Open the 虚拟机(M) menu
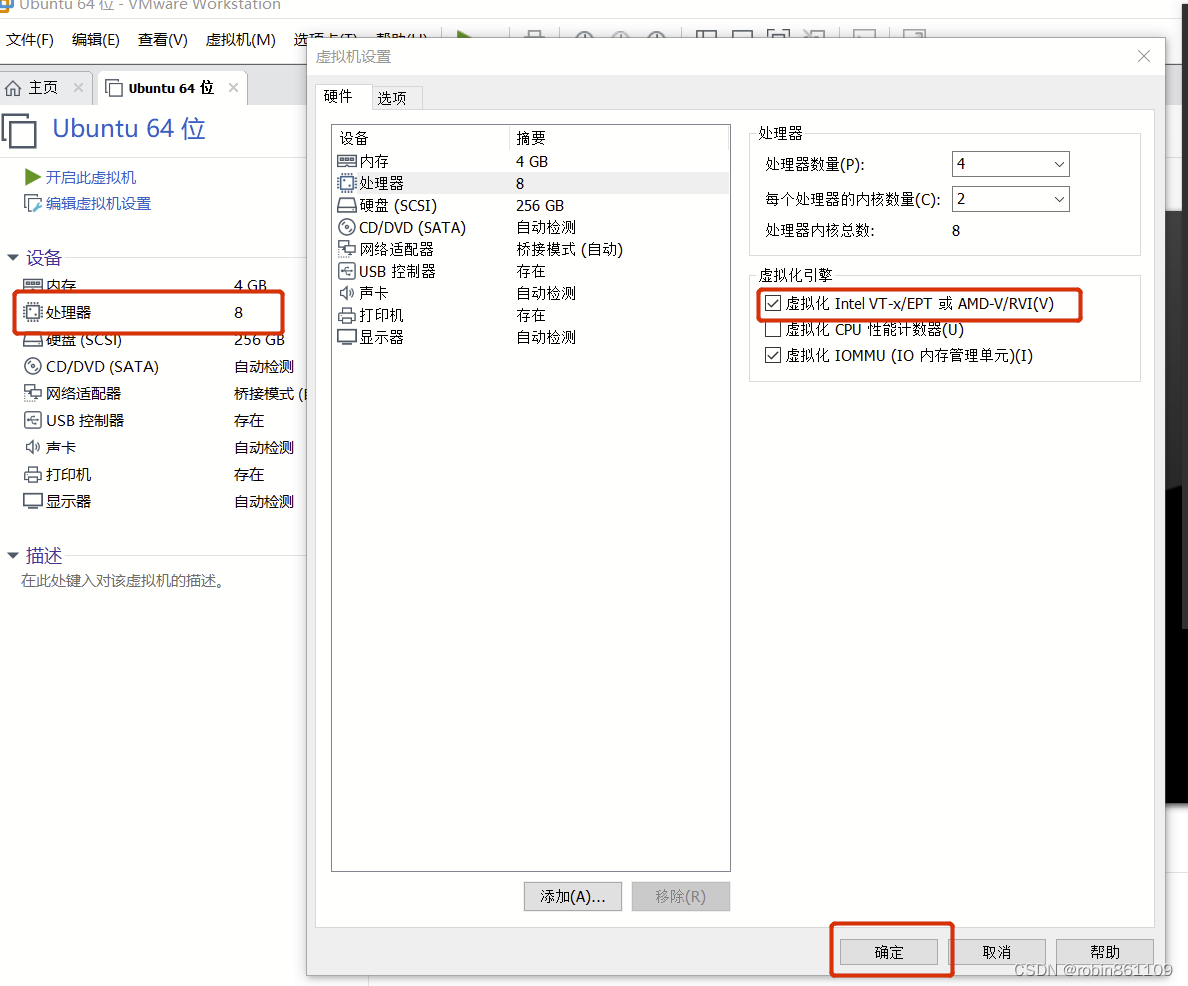This screenshot has width=1188, height=986. [x=240, y=39]
